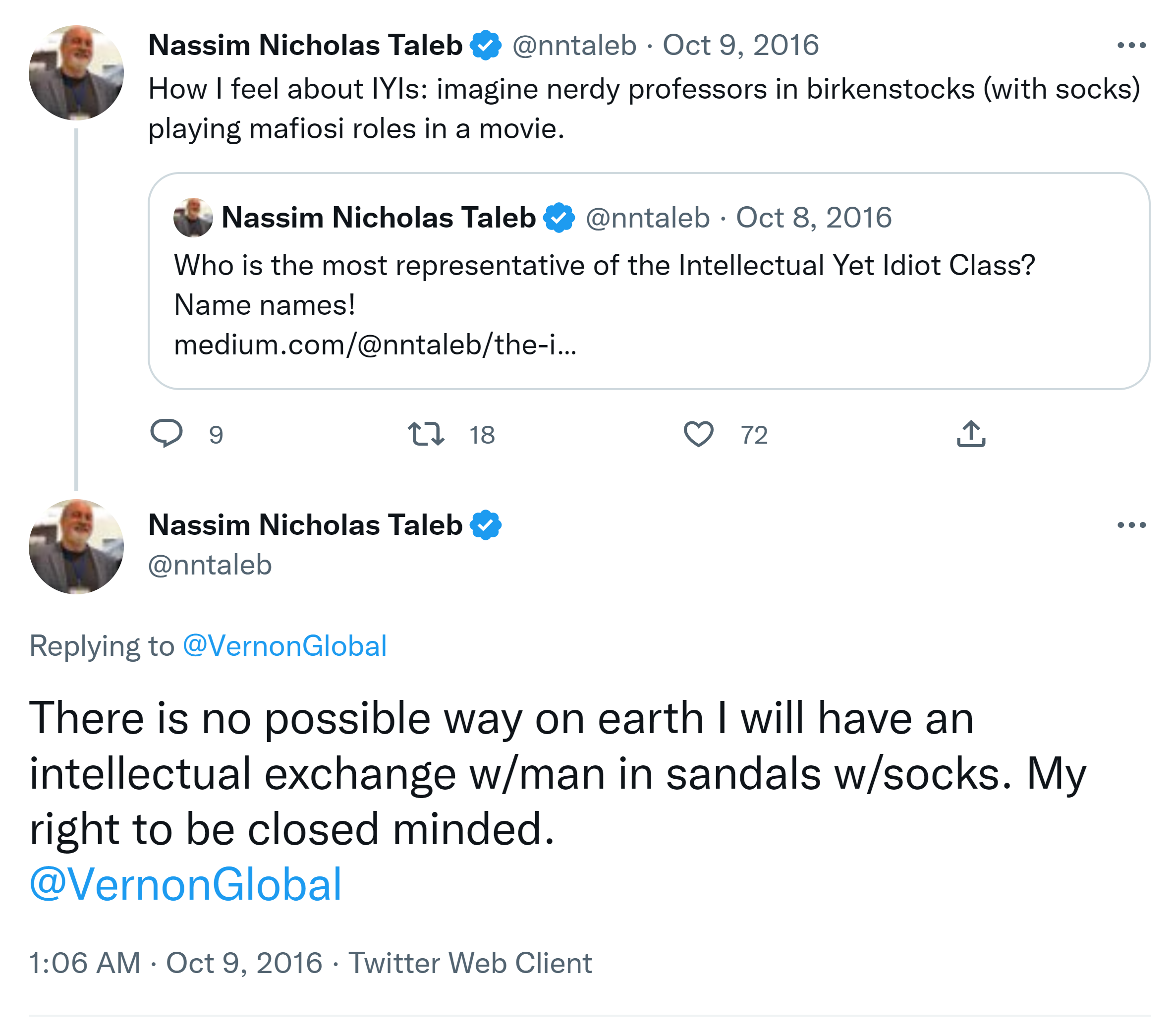Open the 'Oct 9, 2016' timestamp of top tweet
This screenshot has height=1036, width=1173.
coord(740,45)
